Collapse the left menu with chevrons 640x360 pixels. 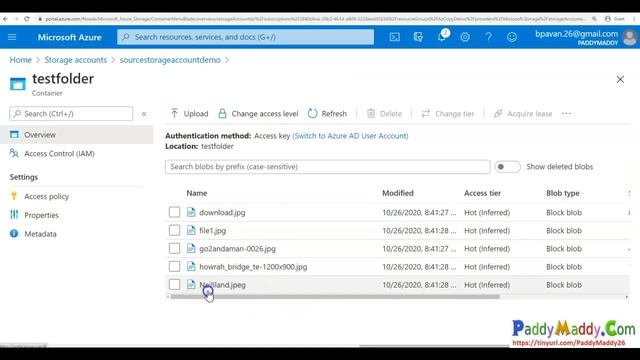[144, 114]
